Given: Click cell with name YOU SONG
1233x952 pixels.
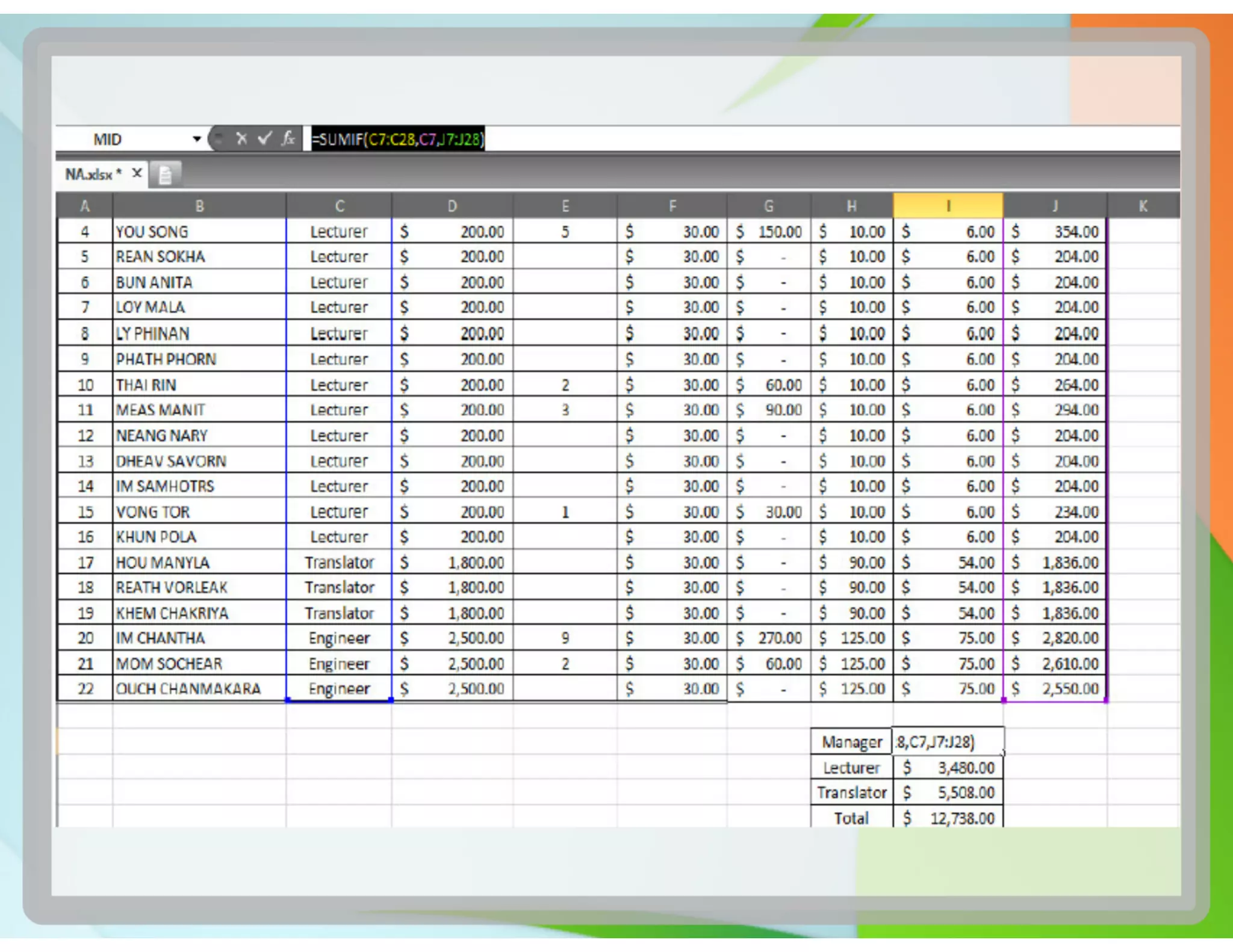Looking at the screenshot, I should [x=199, y=232].
